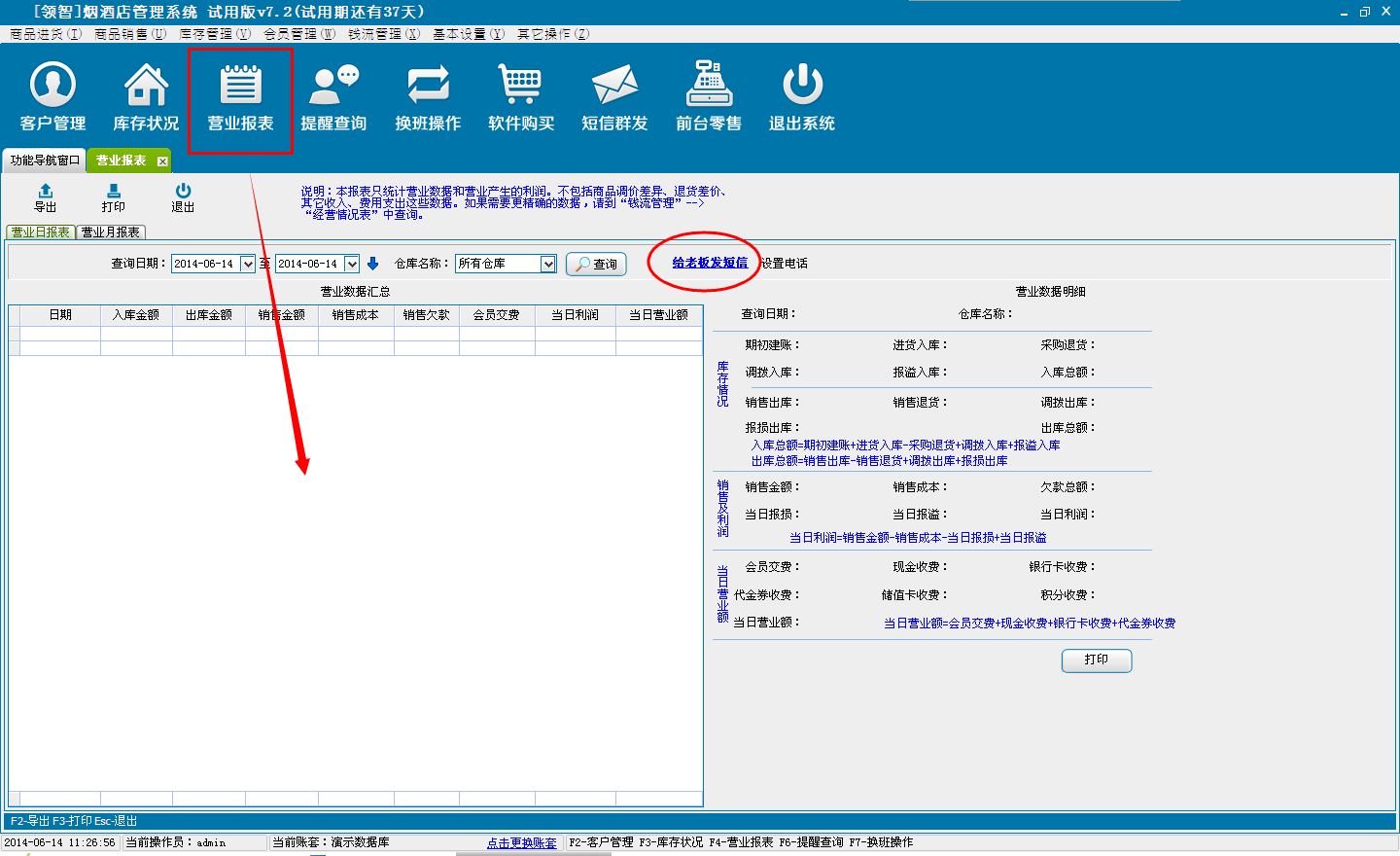Open the 库存管理 menu

pyautogui.click(x=215, y=34)
